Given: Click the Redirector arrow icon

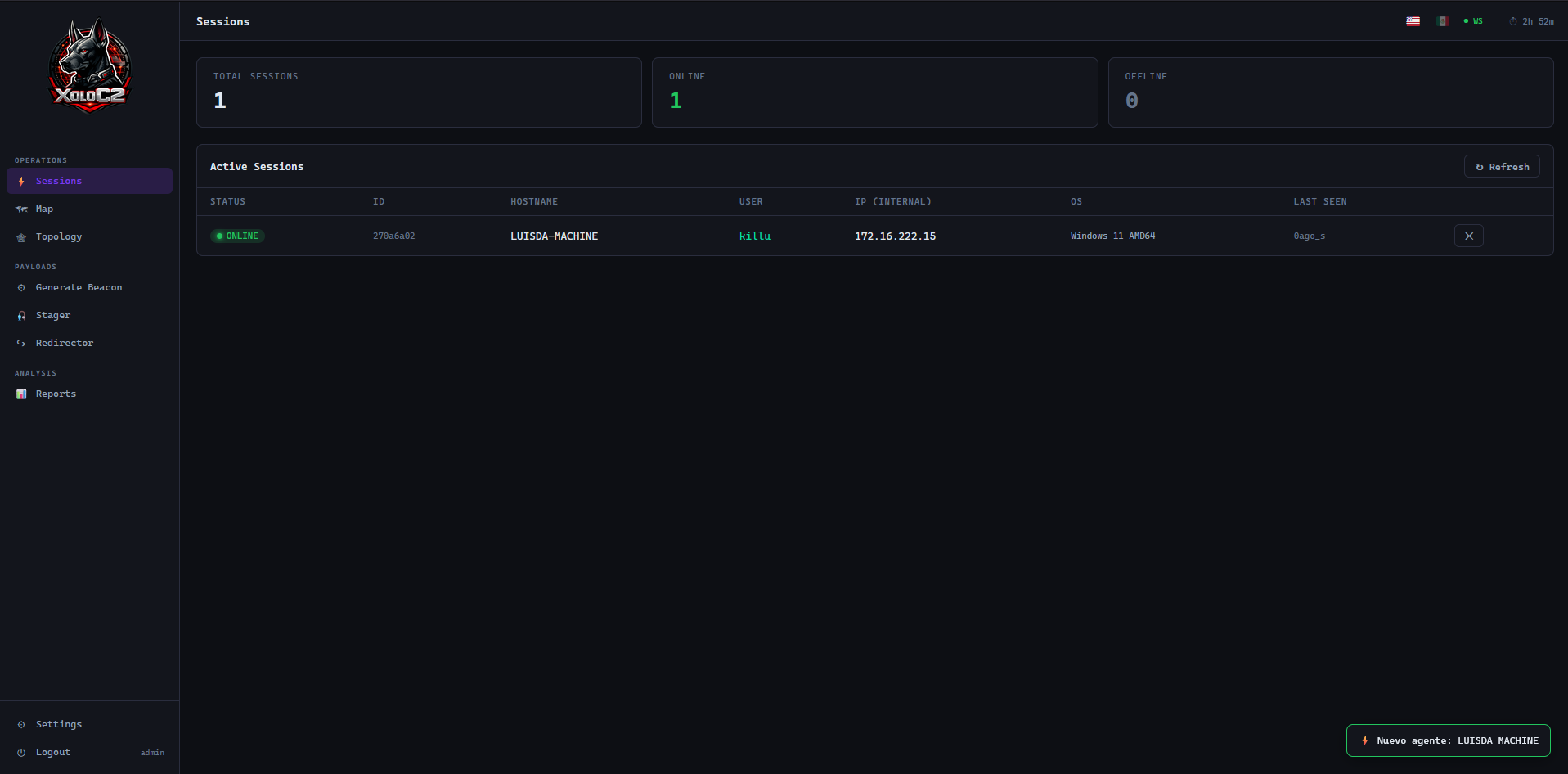Looking at the screenshot, I should [21, 343].
